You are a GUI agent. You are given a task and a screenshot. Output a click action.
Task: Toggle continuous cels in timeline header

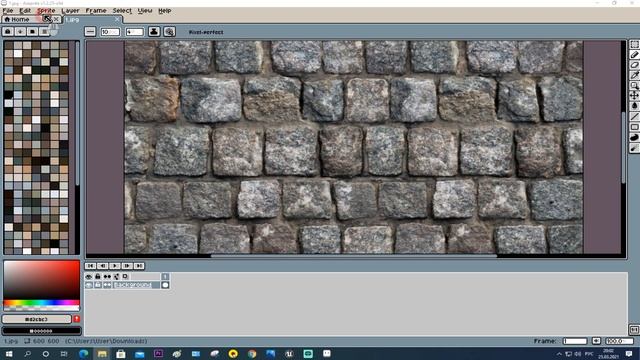[107, 277]
